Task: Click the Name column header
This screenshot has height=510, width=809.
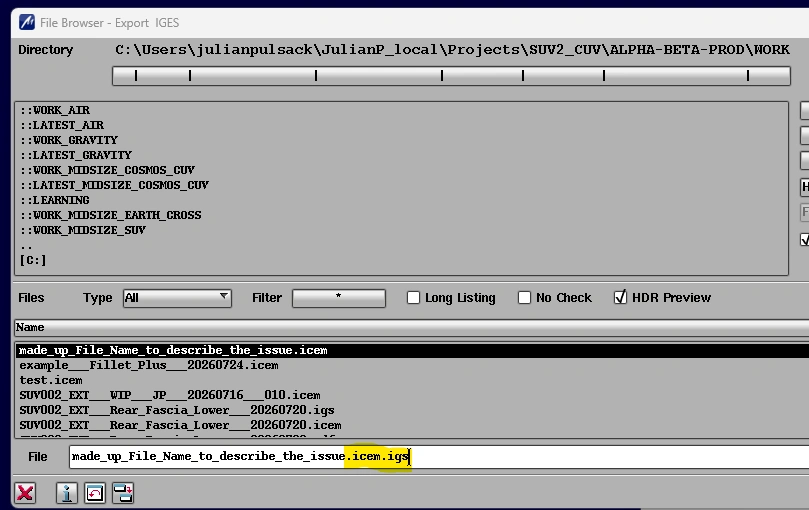Action: 412,327
